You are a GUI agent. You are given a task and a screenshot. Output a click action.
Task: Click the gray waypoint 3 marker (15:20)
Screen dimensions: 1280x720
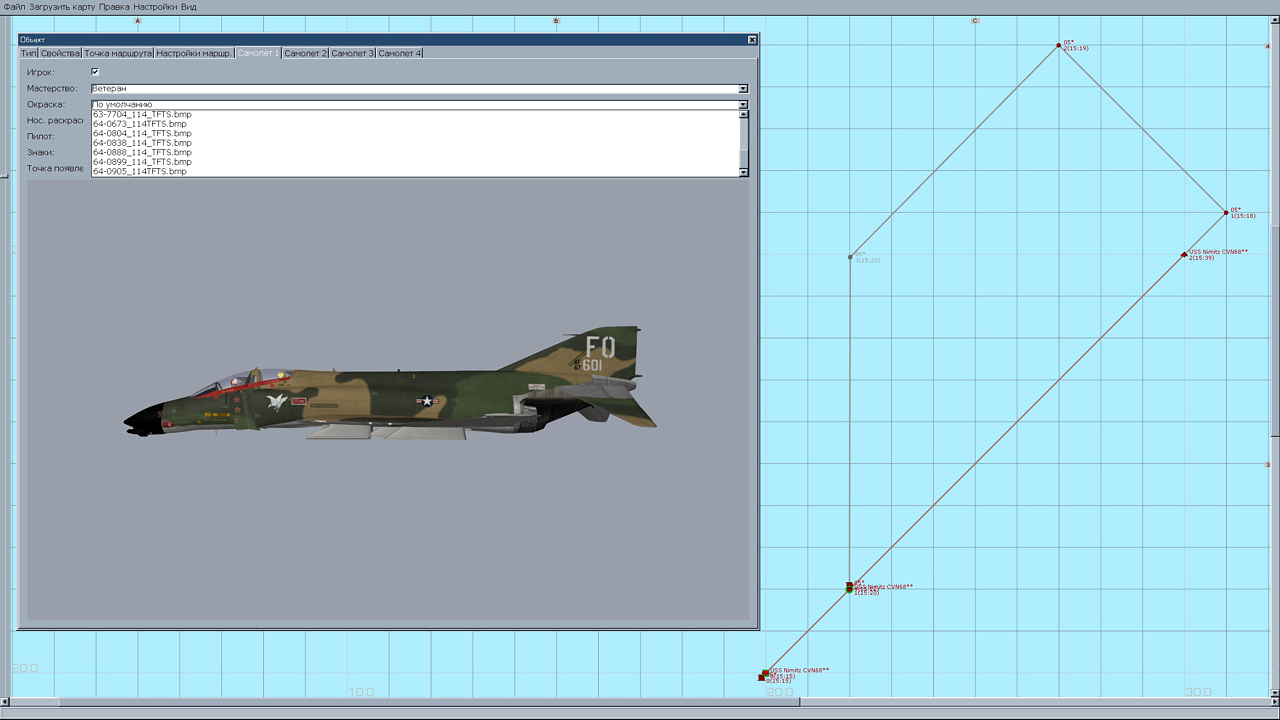850,256
